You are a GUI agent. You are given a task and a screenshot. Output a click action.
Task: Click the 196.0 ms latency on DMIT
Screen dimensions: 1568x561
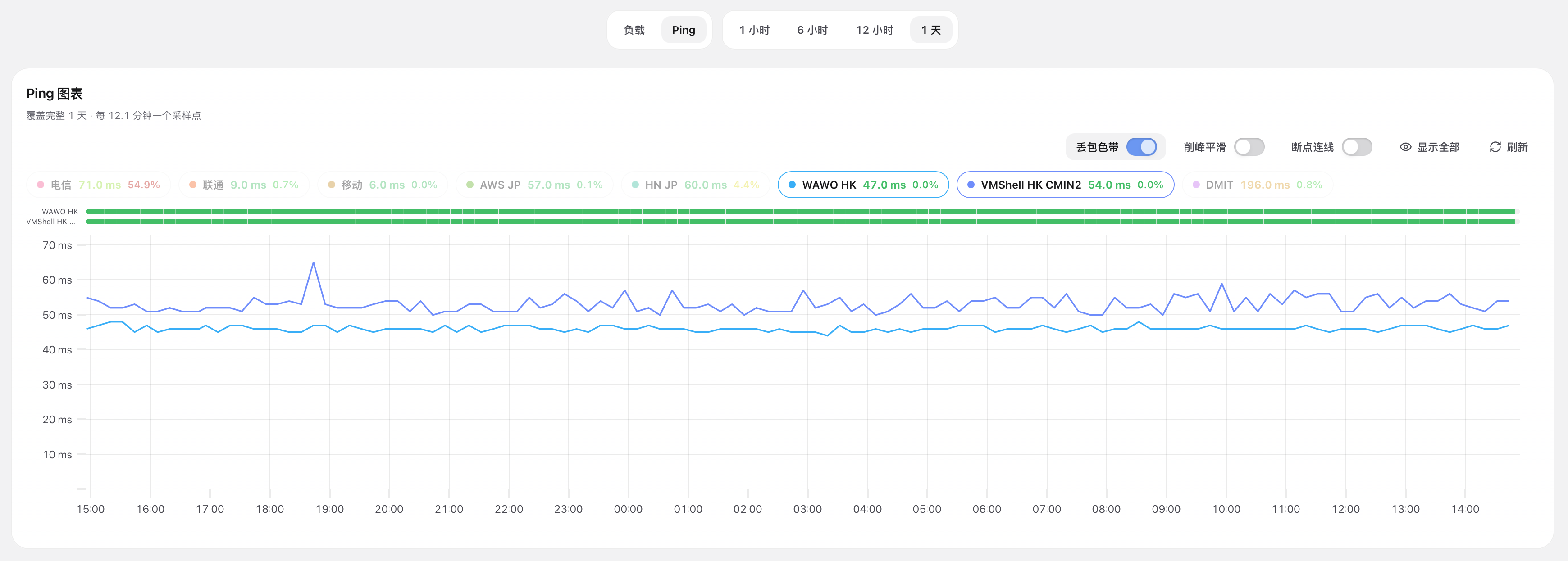(1265, 185)
